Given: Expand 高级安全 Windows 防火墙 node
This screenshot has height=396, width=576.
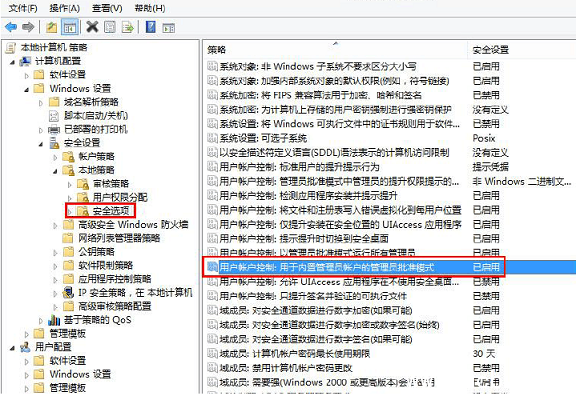Looking at the screenshot, I should [55, 225].
